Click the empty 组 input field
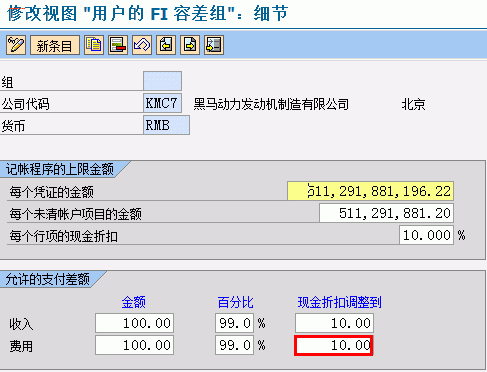Viewport: 487px width, 372px height. pyautogui.click(x=162, y=81)
